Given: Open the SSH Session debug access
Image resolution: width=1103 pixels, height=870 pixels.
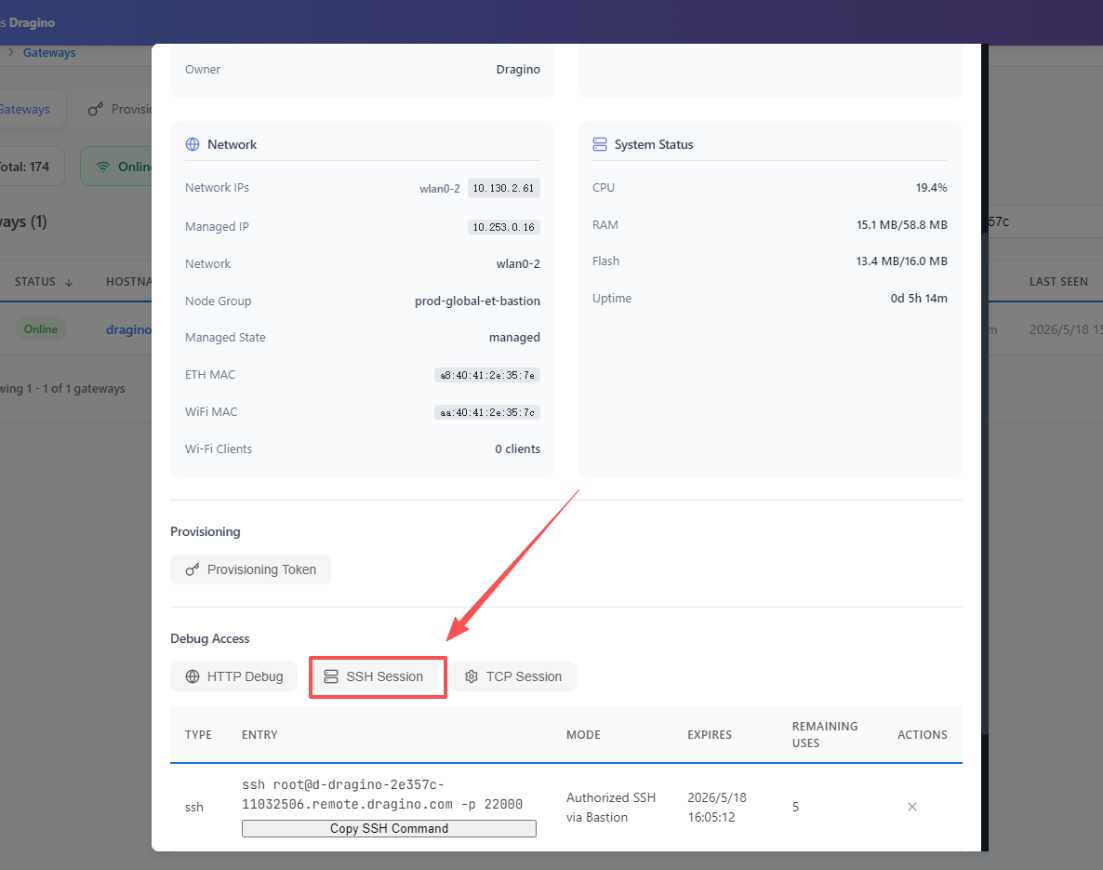Looking at the screenshot, I should click(374, 677).
